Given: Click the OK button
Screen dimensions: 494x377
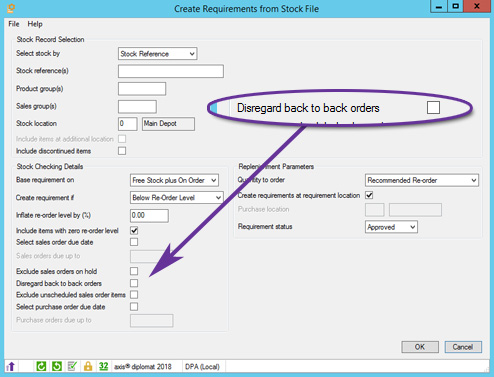Looking at the screenshot, I should tap(420, 347).
